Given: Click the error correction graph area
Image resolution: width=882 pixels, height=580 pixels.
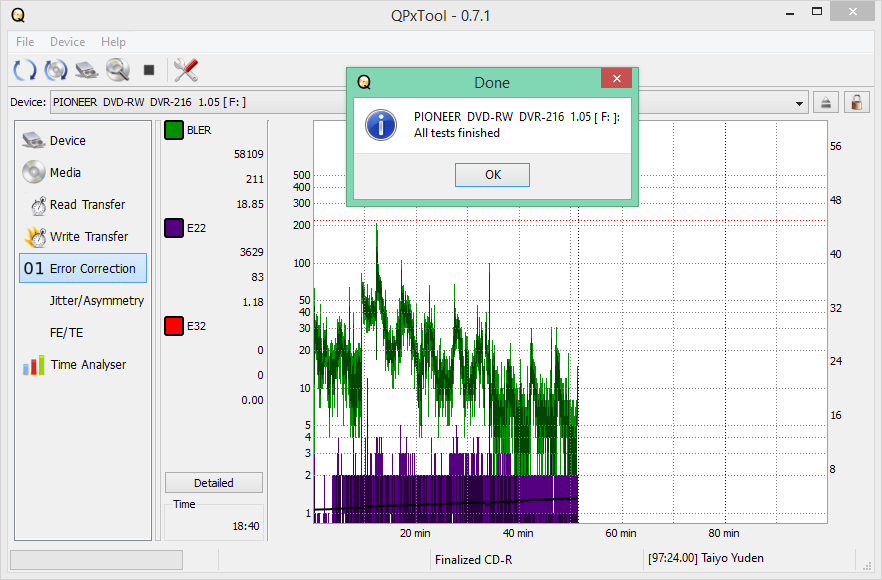Looking at the screenshot, I should click(x=570, y=322).
